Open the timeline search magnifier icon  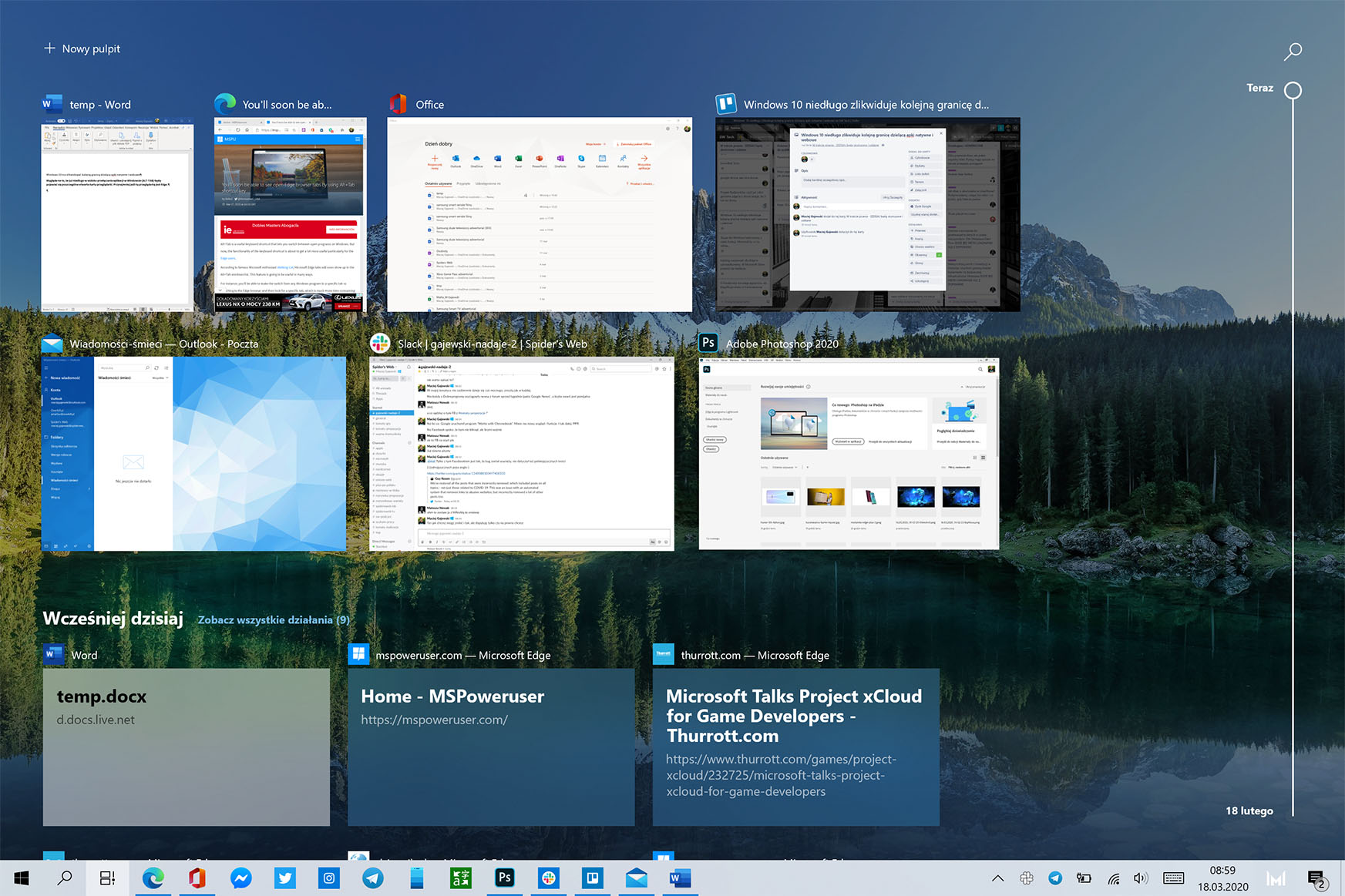pos(1293,51)
